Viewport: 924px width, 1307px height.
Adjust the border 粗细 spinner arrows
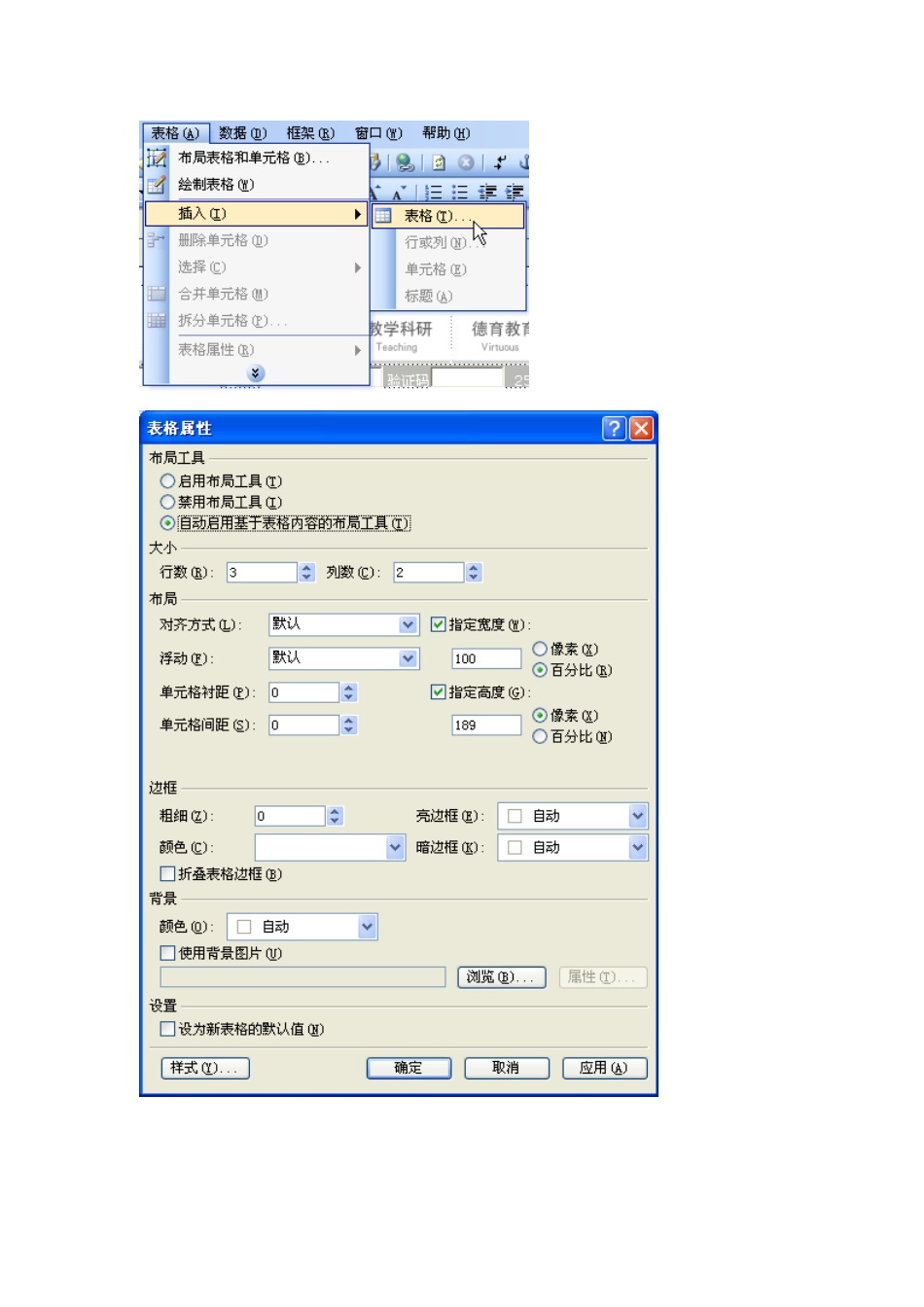click(x=336, y=816)
